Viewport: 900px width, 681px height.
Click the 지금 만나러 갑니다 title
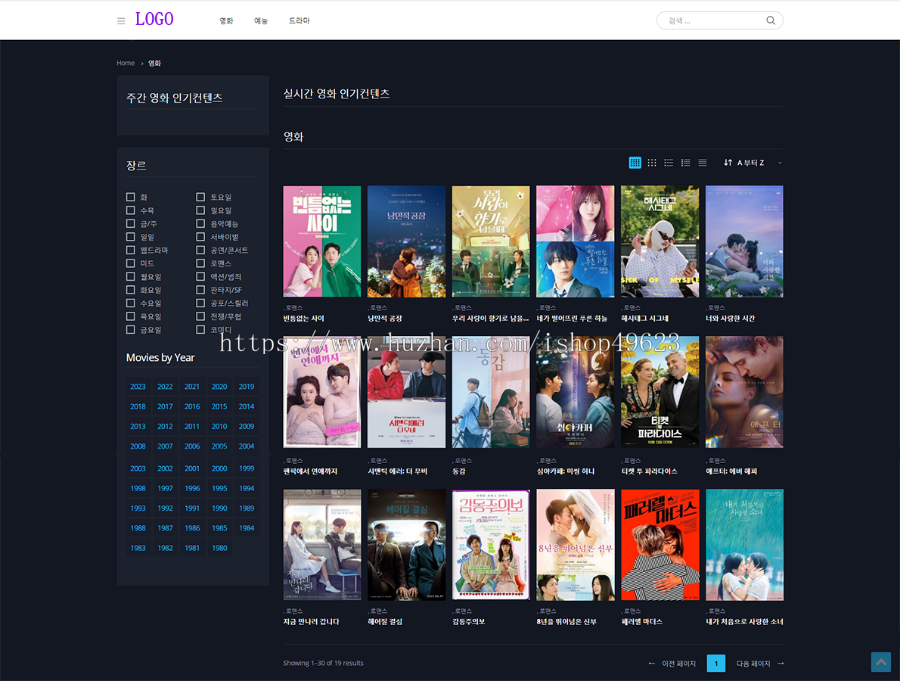[x=311, y=622]
